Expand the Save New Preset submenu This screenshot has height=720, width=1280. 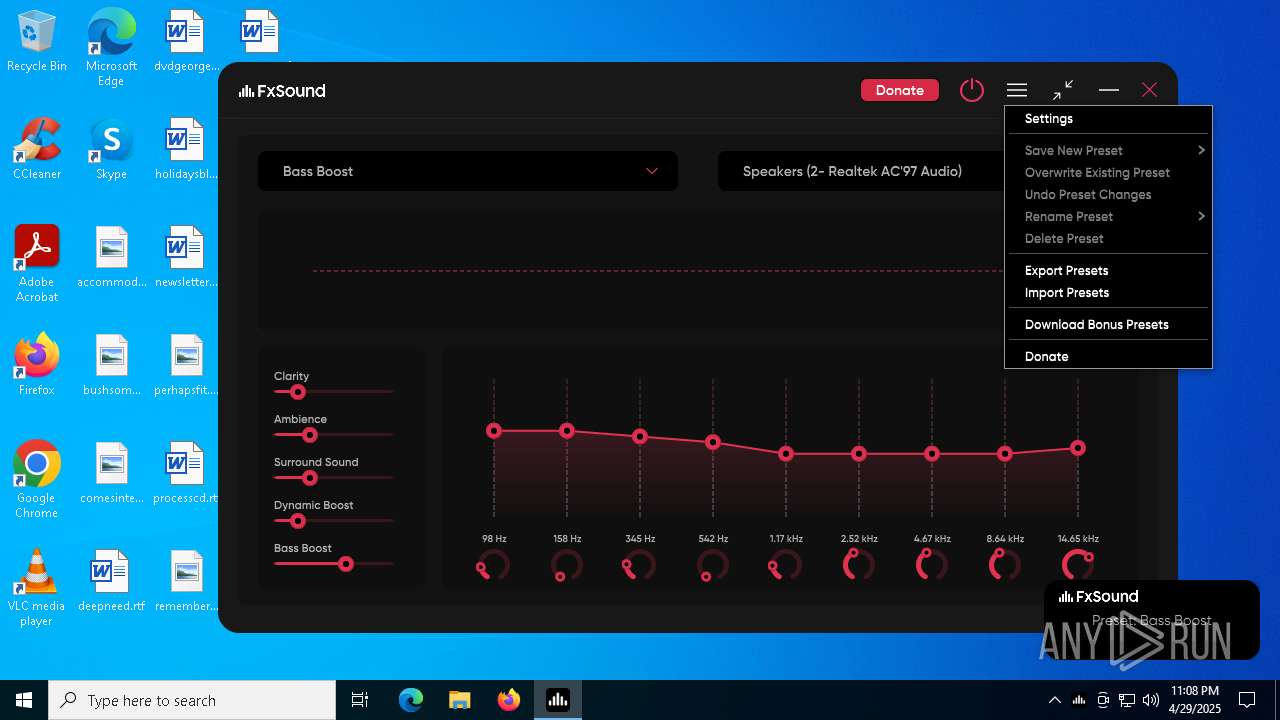click(x=1108, y=151)
